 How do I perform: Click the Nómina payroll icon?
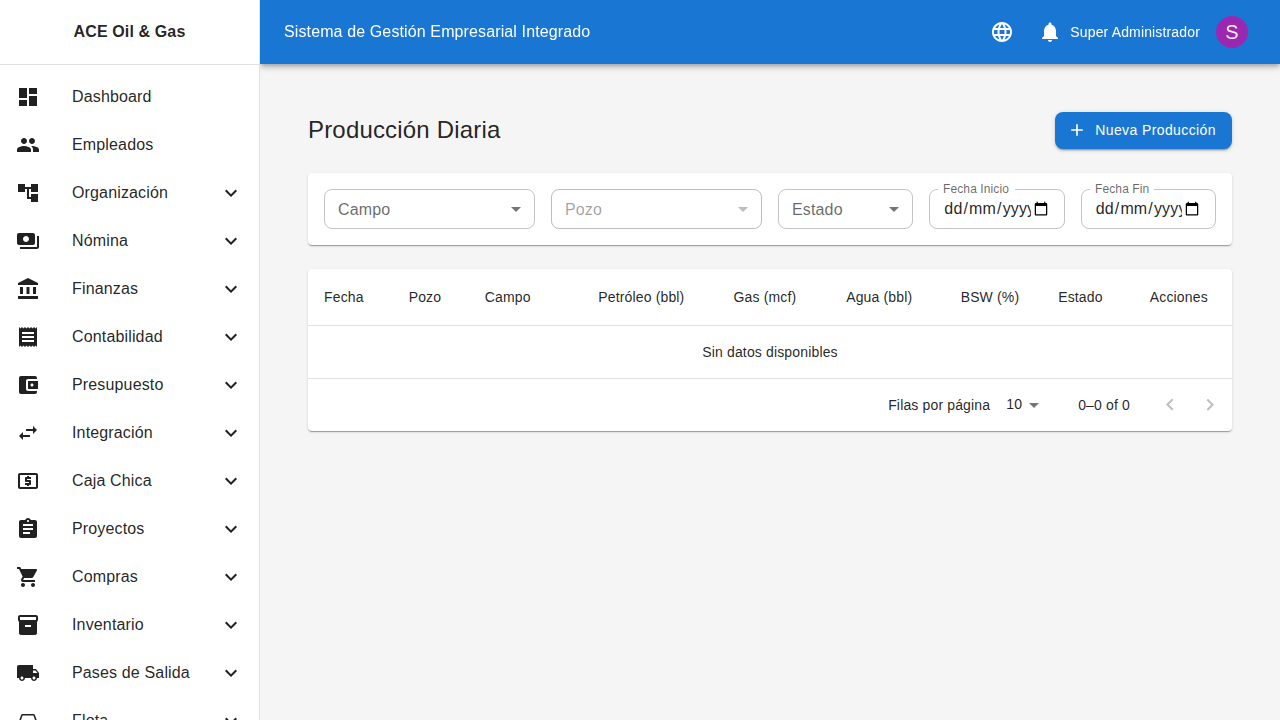coord(28,241)
